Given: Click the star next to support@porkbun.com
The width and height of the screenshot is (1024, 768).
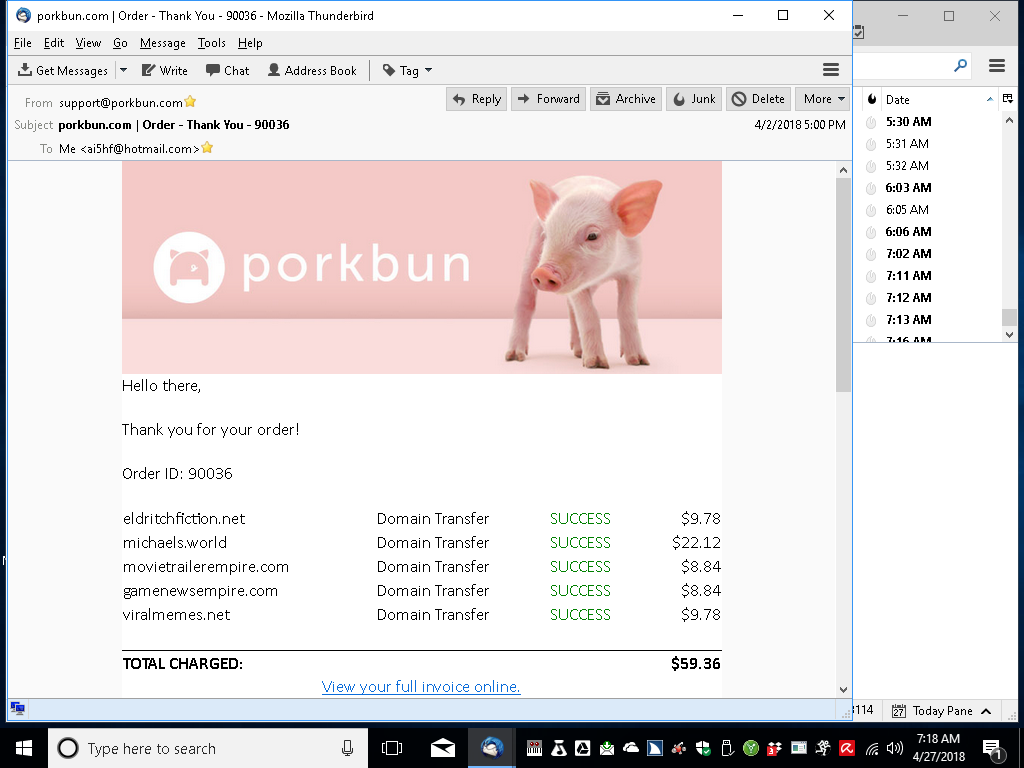Looking at the screenshot, I should click(x=190, y=101).
